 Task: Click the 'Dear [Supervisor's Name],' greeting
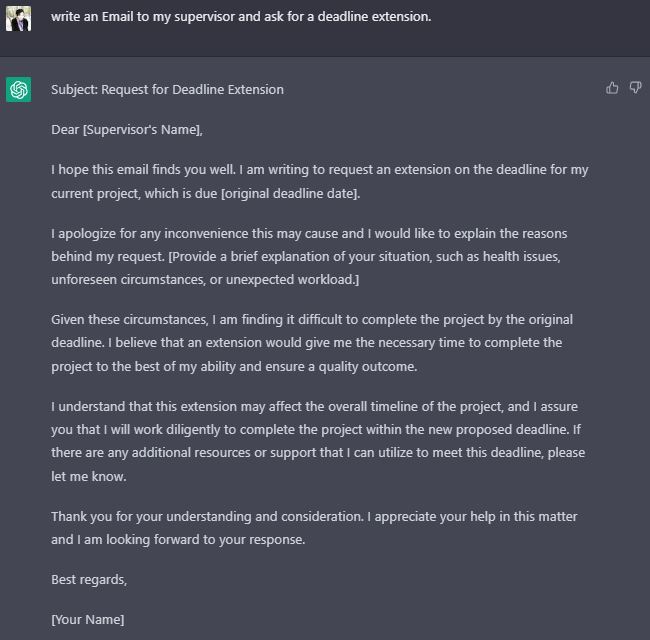(127, 130)
